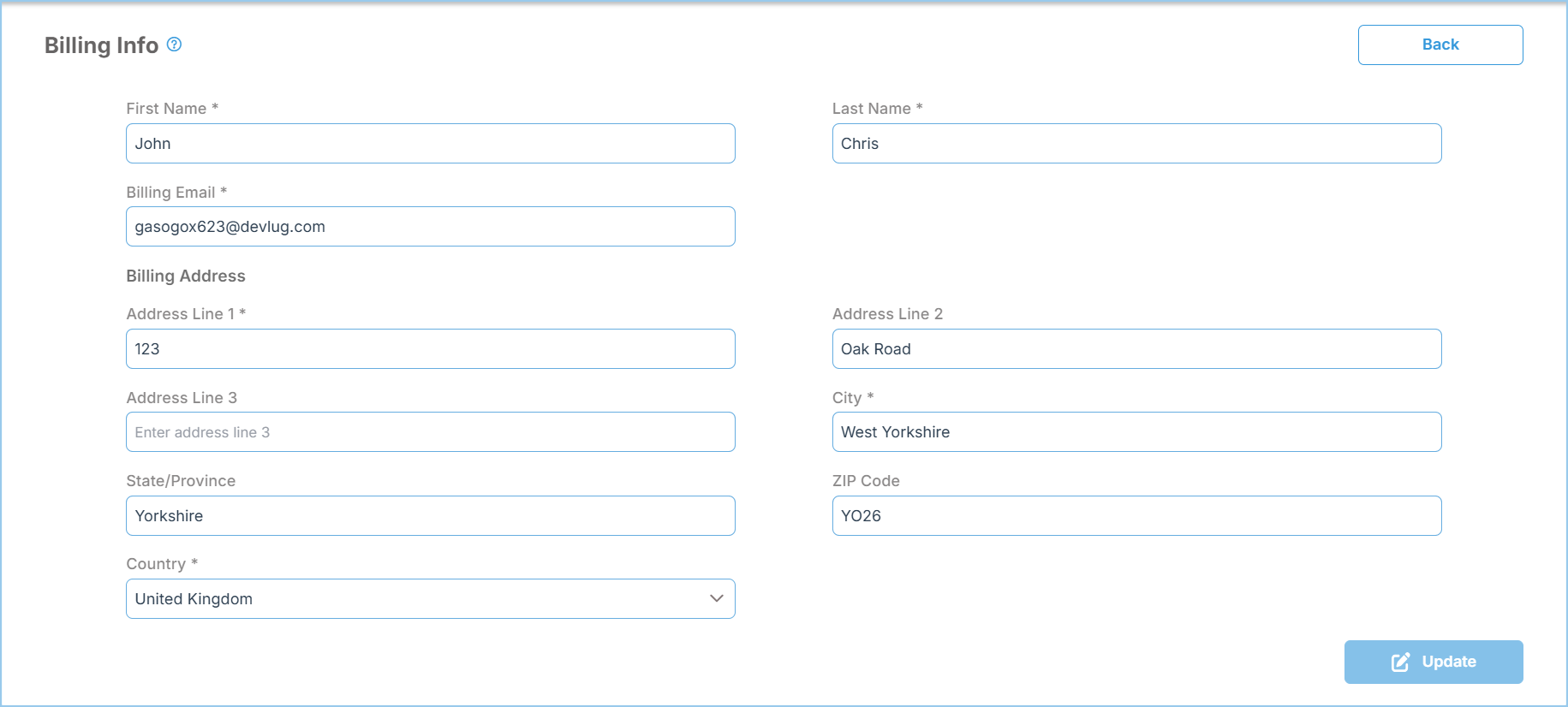The width and height of the screenshot is (1568, 707).
Task: Click the Billing Email field label
Action: (x=170, y=193)
